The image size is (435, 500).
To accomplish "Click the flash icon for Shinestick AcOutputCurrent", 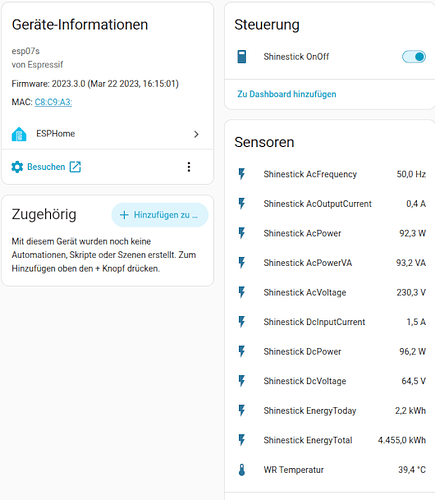I will click(242, 204).
